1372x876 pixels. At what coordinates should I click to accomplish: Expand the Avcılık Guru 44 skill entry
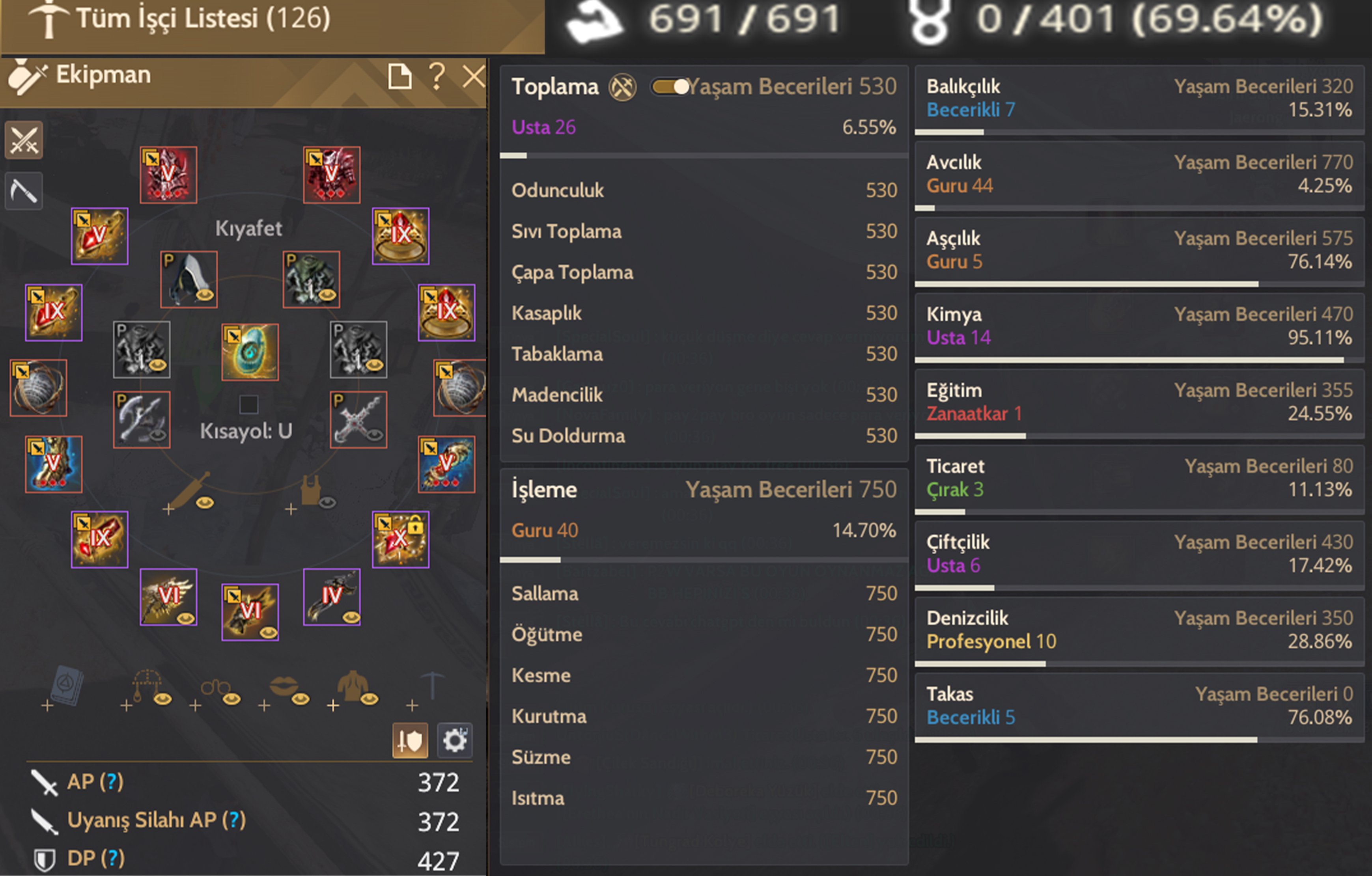(x=1140, y=174)
